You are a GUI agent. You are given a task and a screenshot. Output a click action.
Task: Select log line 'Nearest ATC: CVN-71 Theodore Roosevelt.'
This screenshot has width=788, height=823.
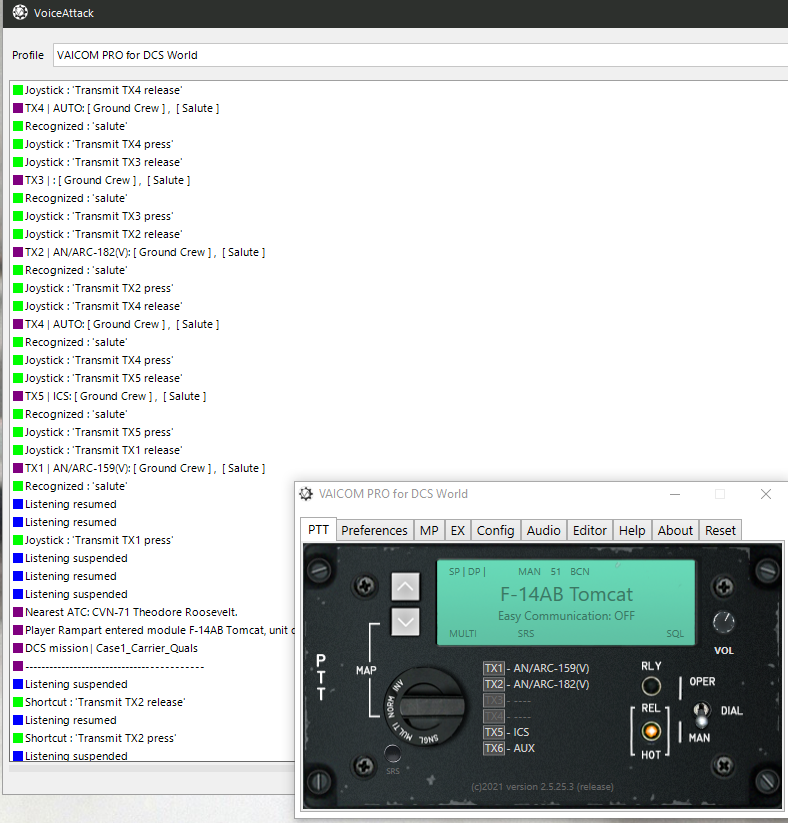click(125, 612)
